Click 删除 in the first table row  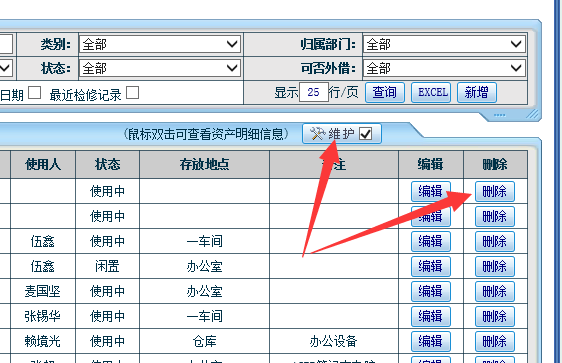(x=495, y=191)
